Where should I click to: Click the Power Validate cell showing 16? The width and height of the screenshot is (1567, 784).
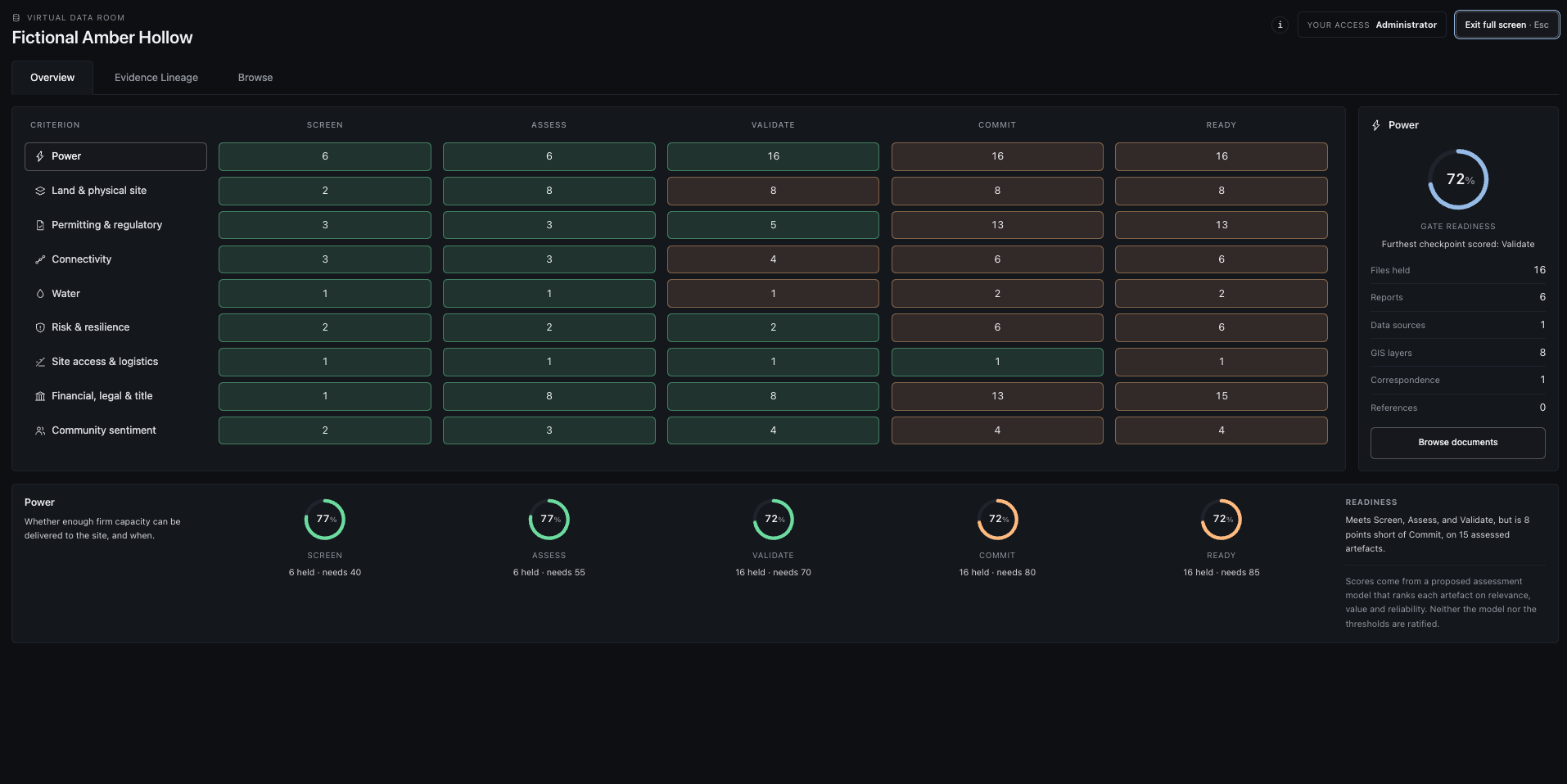773,156
